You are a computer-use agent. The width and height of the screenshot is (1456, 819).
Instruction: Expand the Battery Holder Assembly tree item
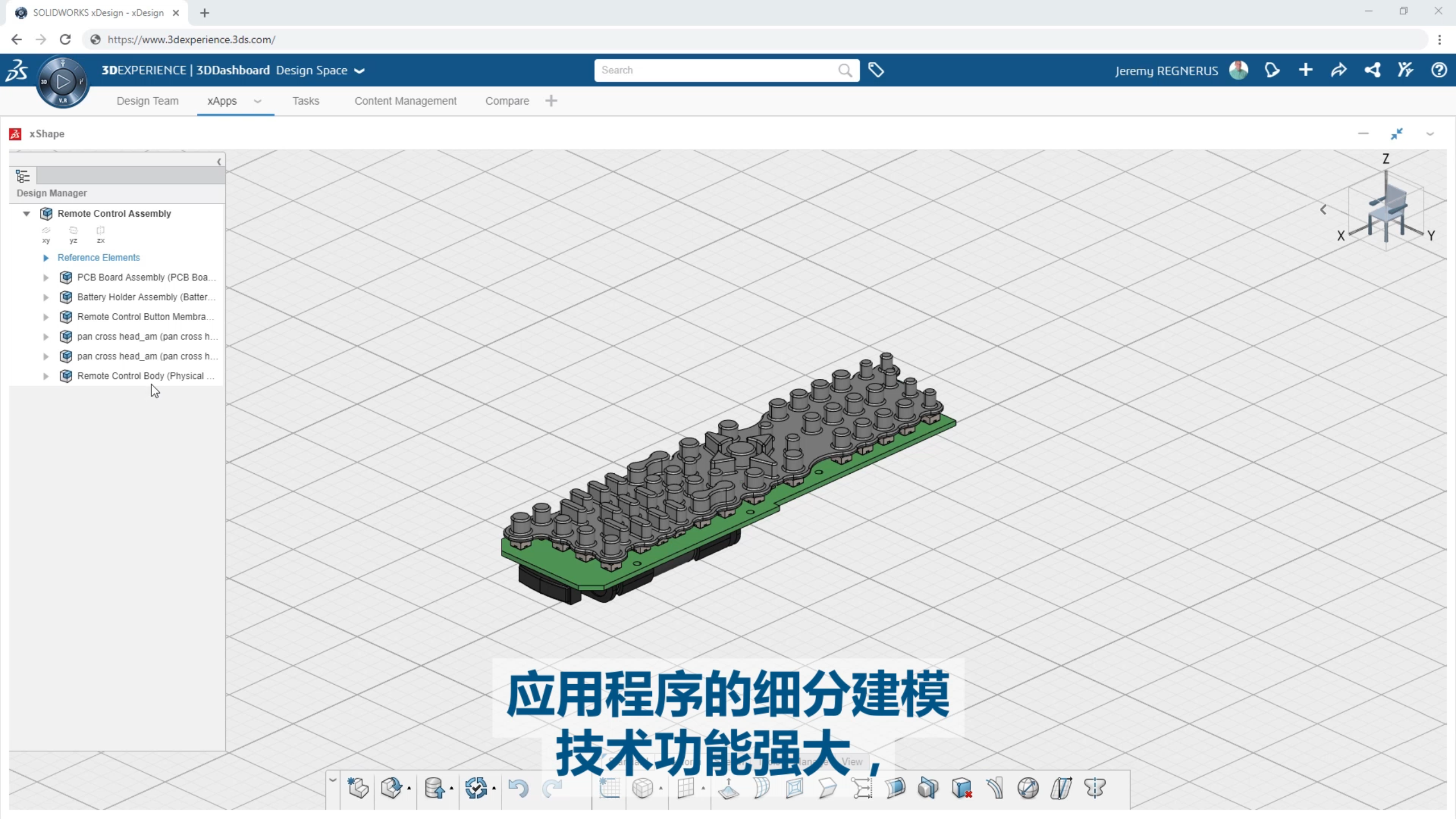(x=45, y=297)
